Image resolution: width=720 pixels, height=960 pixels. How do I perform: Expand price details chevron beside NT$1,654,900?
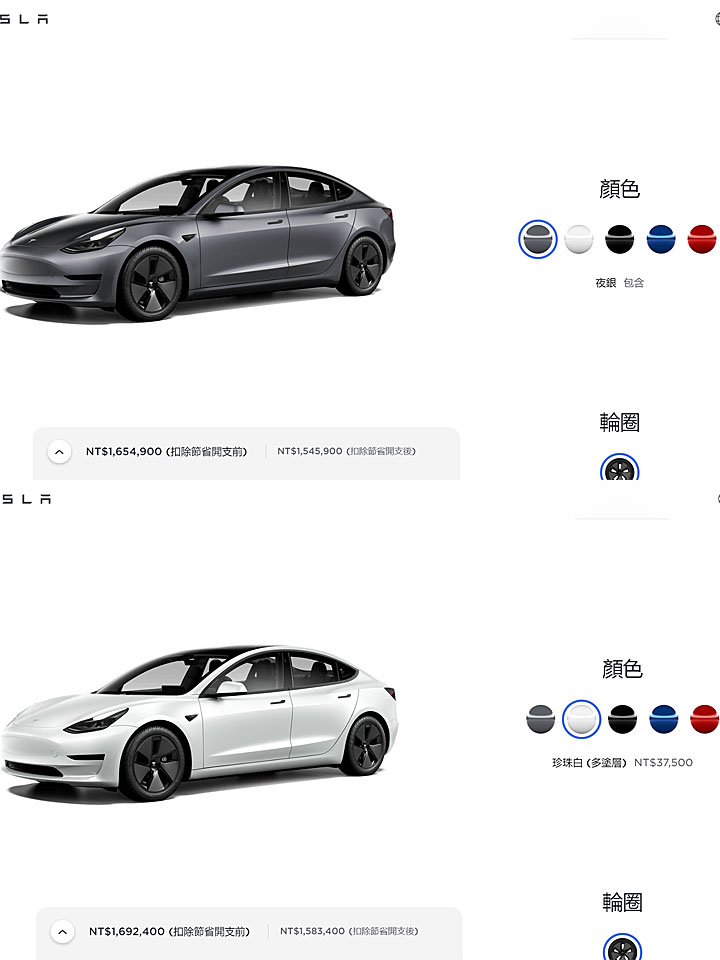[x=59, y=452]
